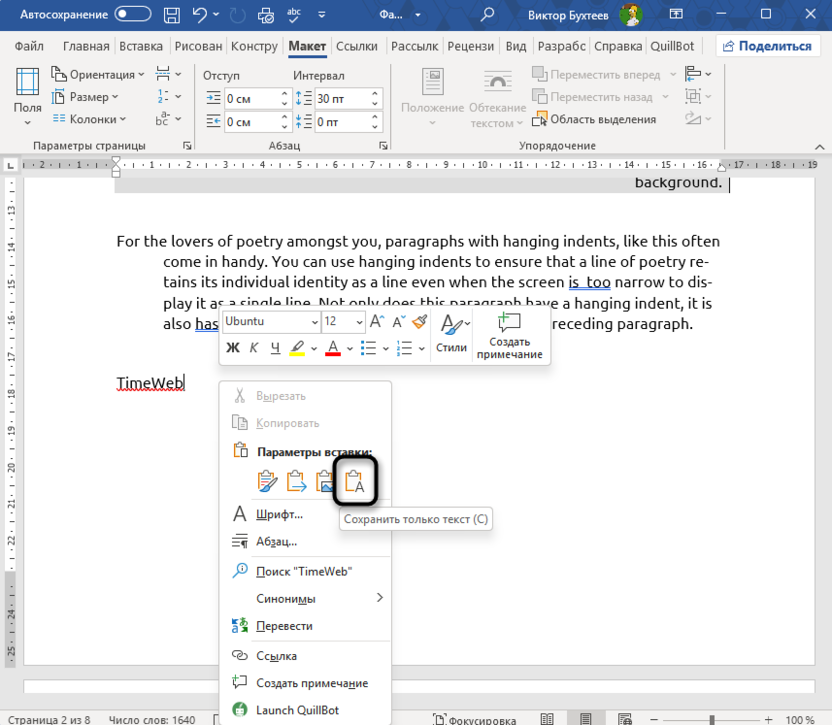832x725 pixels.
Task: Click the Search magnifier in title bar
Action: (x=487, y=16)
